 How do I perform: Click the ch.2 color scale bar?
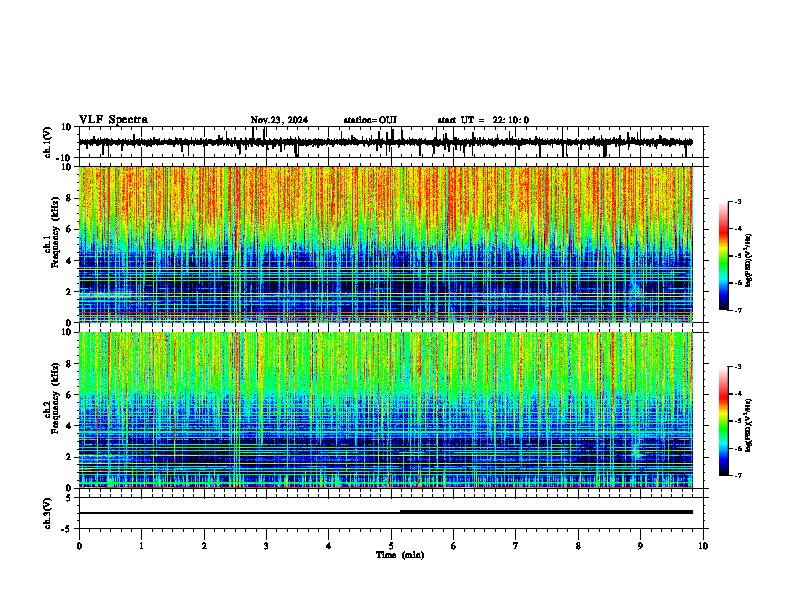pos(724,421)
